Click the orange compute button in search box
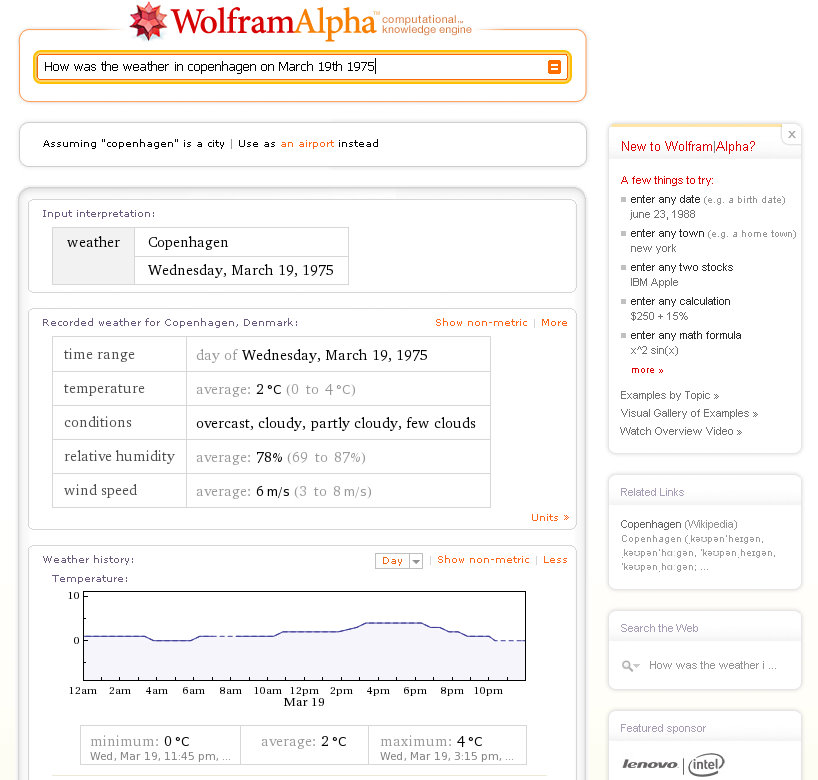The width and height of the screenshot is (818, 780). (x=554, y=67)
